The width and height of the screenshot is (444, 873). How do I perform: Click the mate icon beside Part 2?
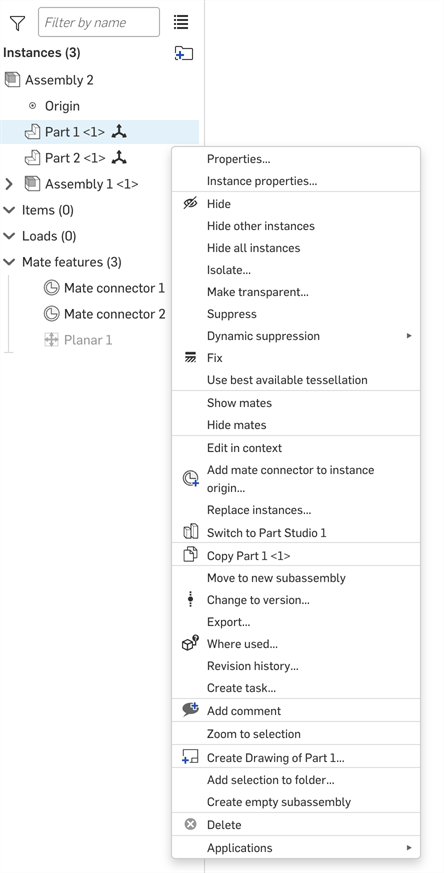tap(119, 158)
